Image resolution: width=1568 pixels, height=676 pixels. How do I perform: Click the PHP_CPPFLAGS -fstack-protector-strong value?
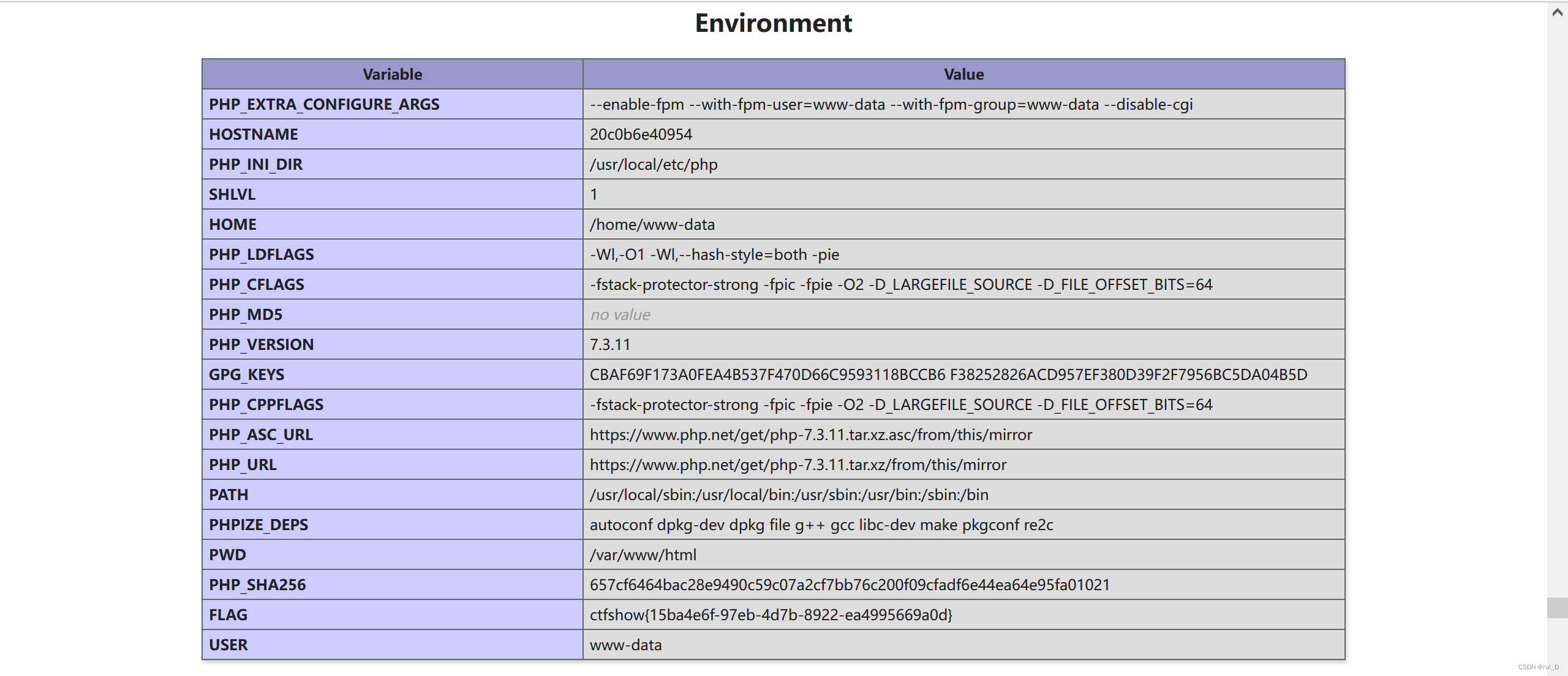tap(901, 404)
